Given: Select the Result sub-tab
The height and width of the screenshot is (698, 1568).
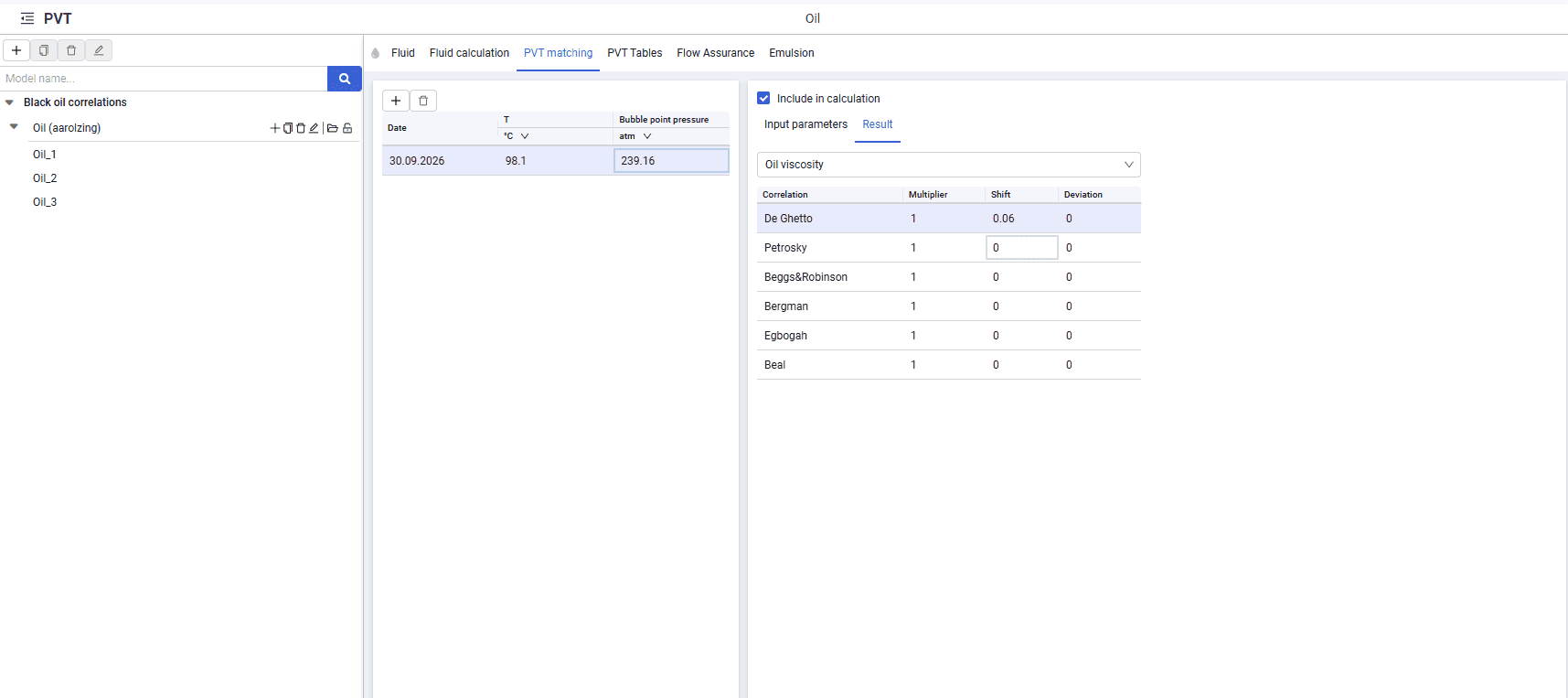Looking at the screenshot, I should 878,124.
